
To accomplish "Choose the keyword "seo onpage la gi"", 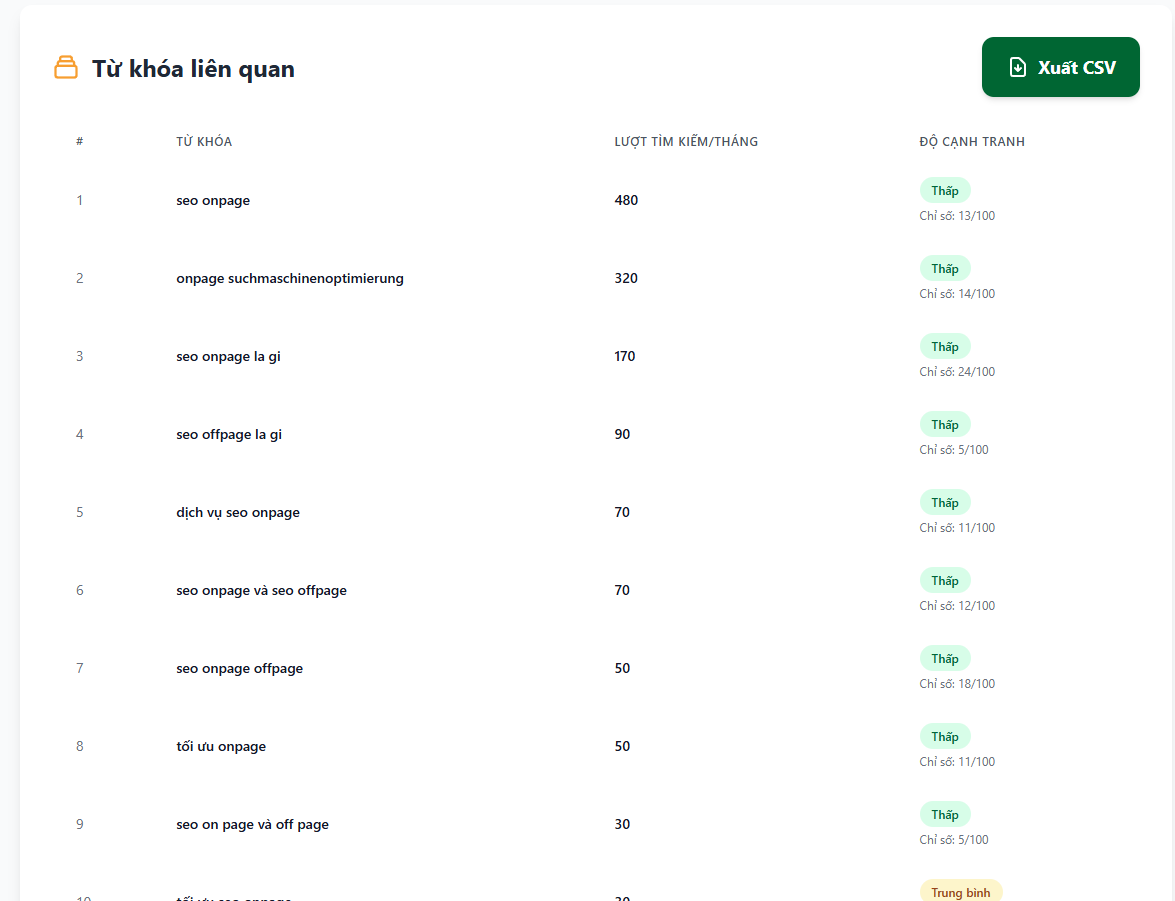I will (228, 357).
